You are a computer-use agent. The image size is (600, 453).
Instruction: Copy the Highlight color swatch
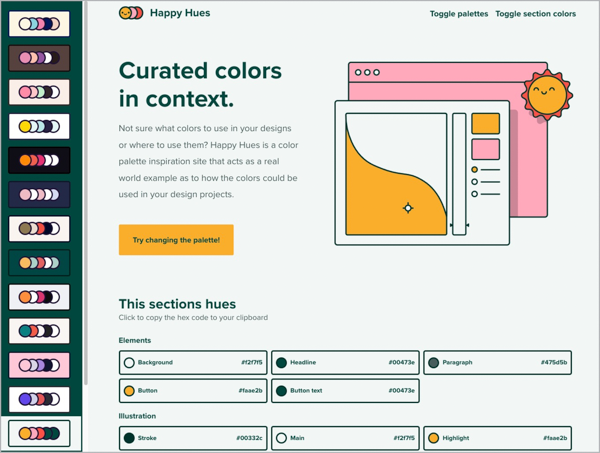498,438
